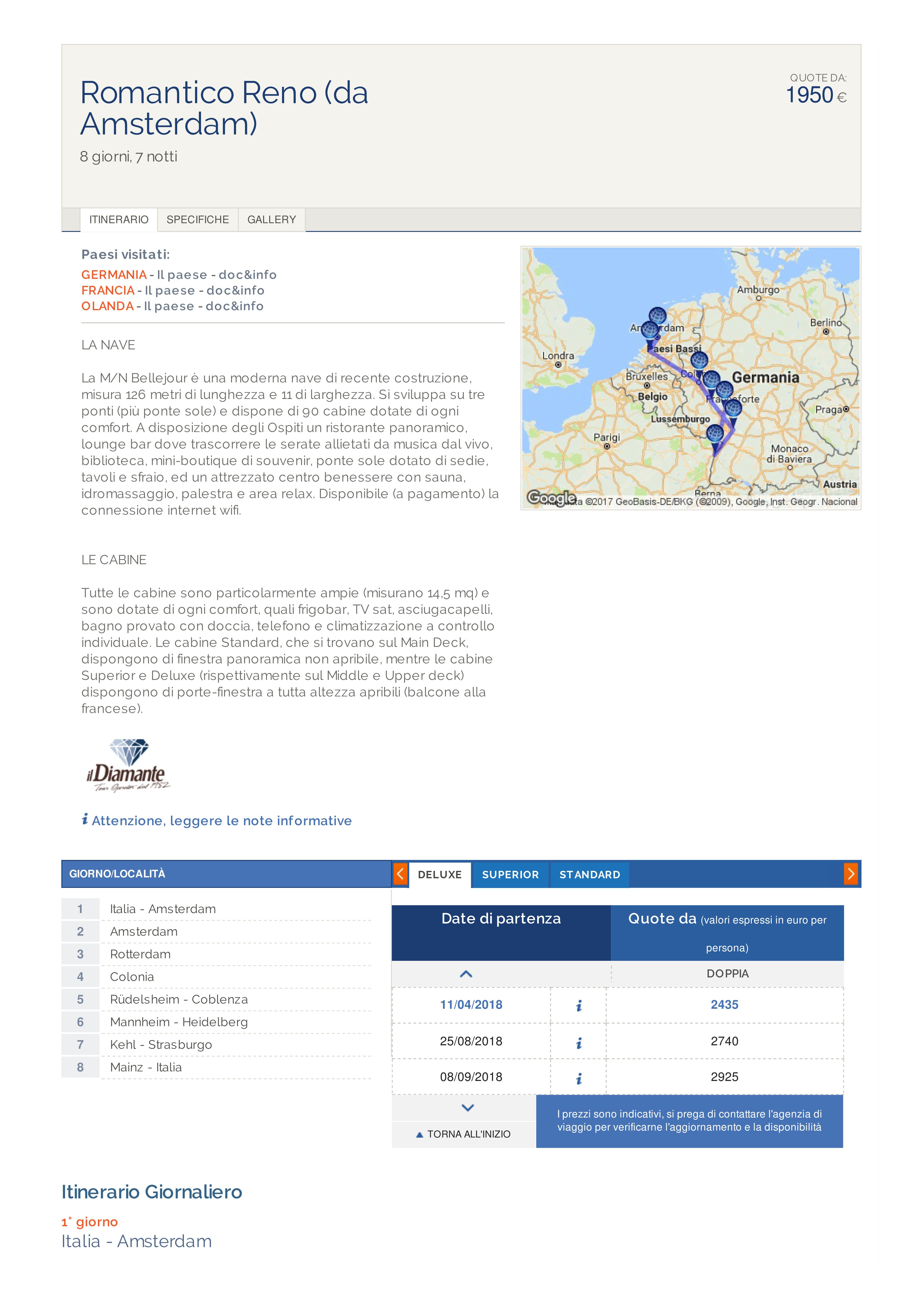
Task: Show later dates with the down chevron
Action: click(468, 1108)
